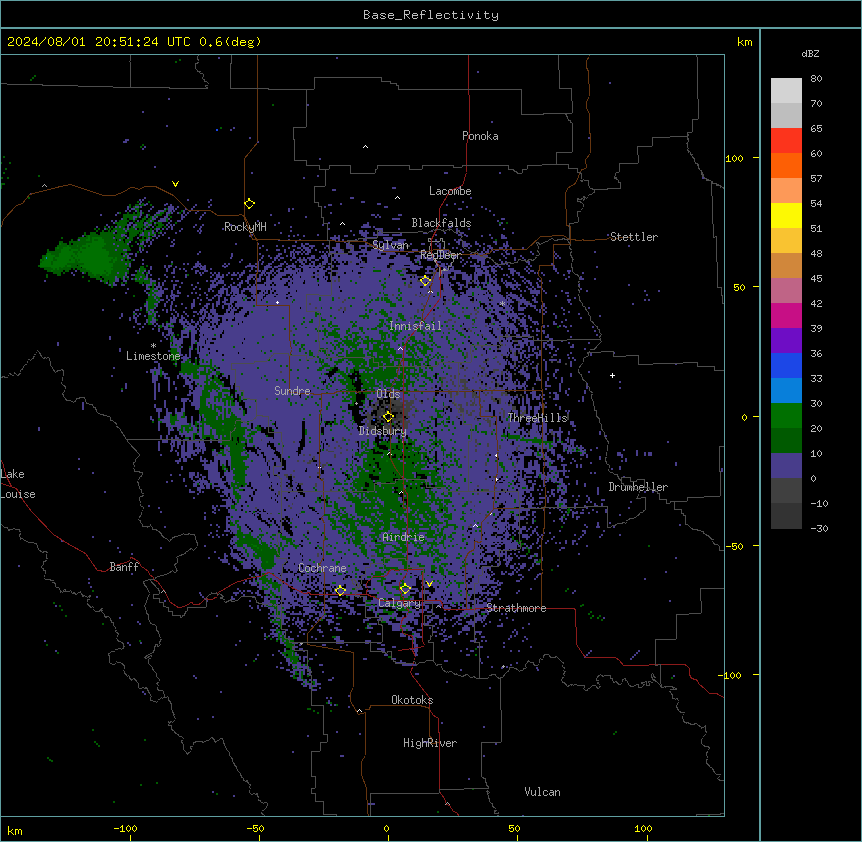
Task: Select the Lacombe city label
Action: [450, 191]
